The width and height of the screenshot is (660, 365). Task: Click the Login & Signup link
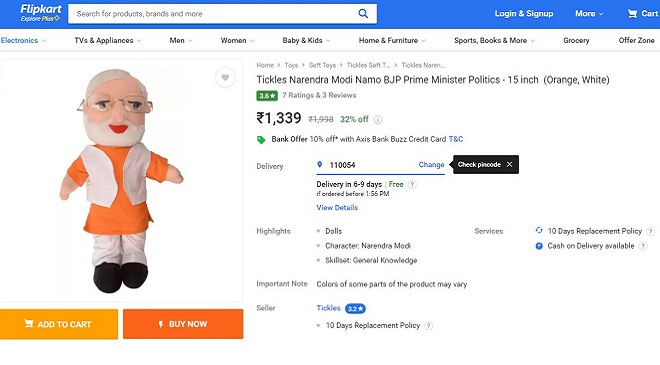524,13
